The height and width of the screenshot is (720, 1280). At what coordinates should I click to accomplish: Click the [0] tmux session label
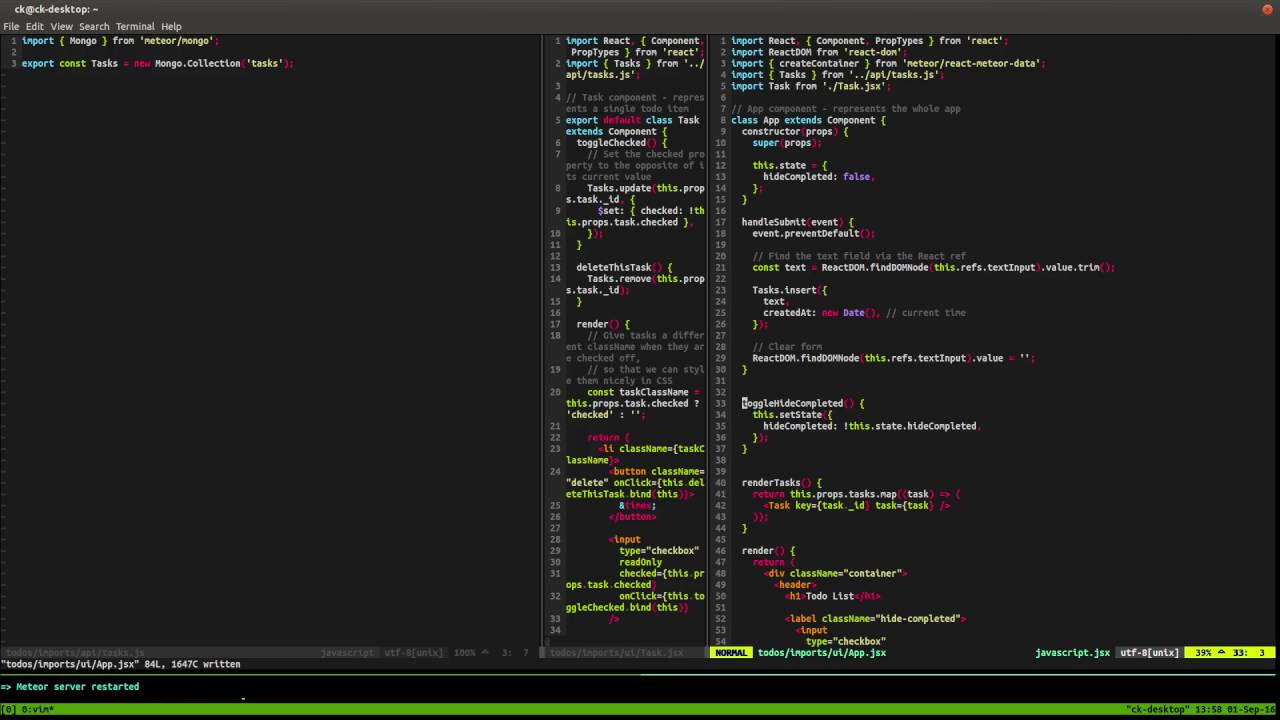coord(9,709)
